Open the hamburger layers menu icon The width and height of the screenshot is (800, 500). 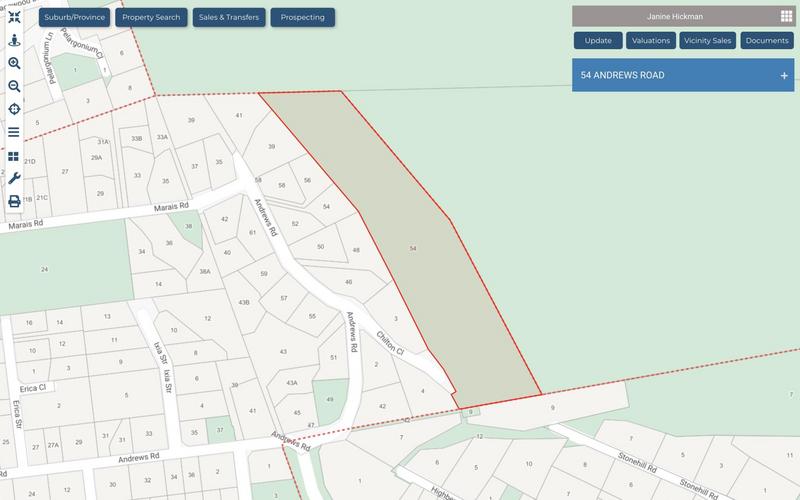[x=14, y=132]
